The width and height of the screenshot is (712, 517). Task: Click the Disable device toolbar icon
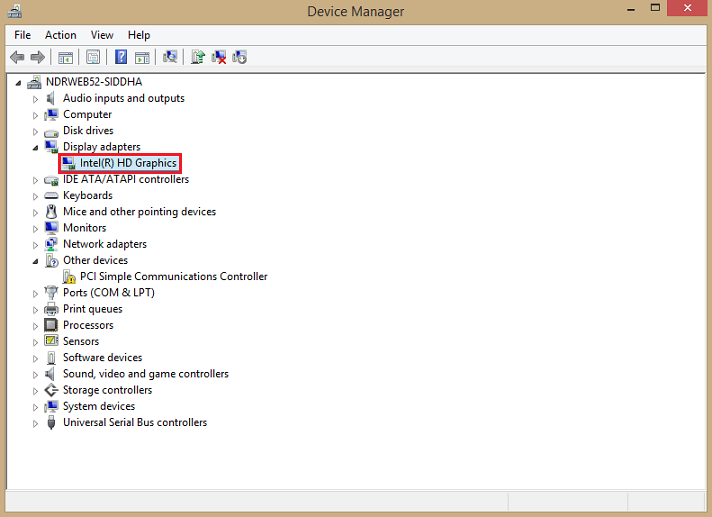[x=239, y=57]
